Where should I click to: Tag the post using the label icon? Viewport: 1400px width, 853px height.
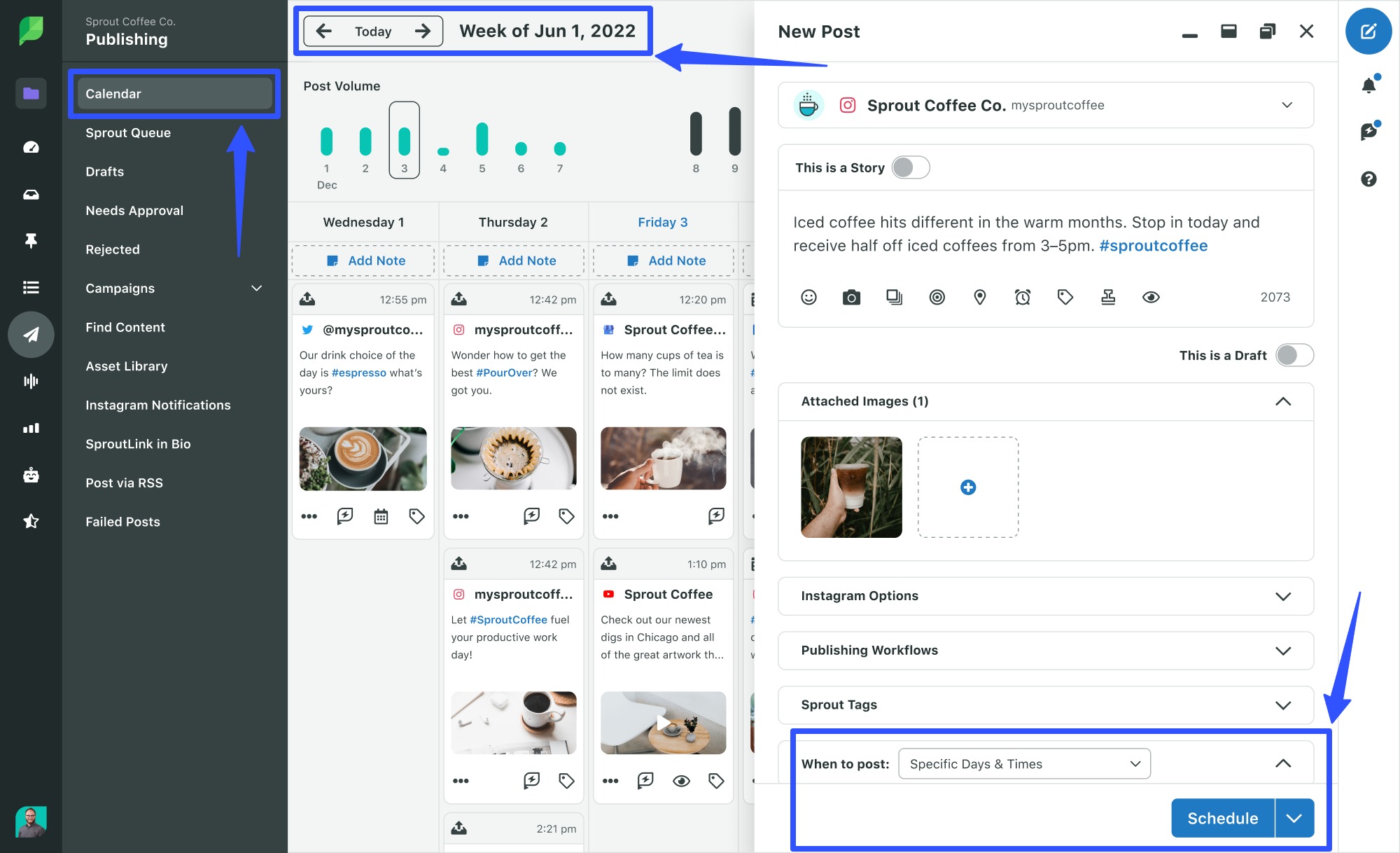[1065, 297]
